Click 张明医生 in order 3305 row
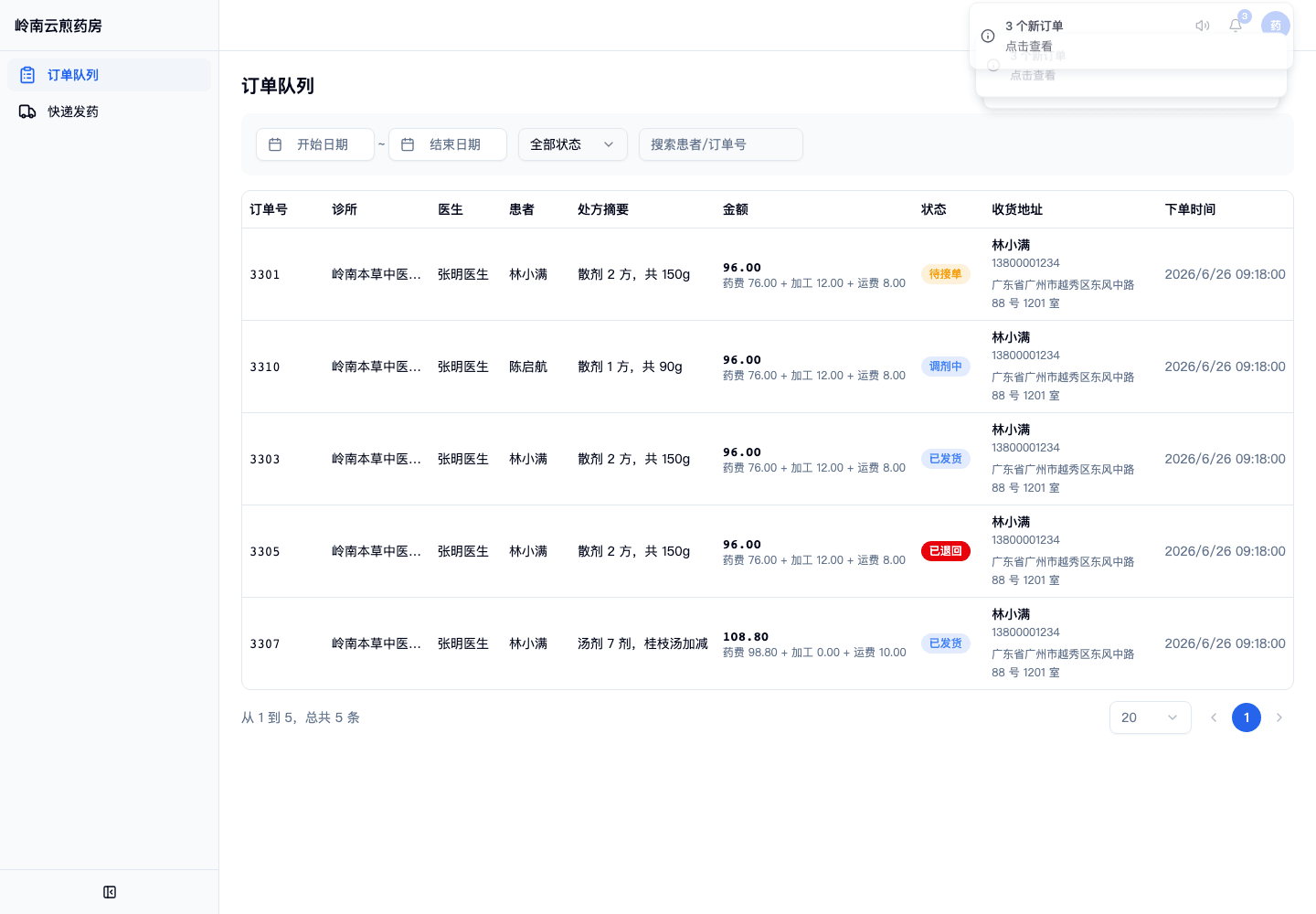 (x=463, y=551)
